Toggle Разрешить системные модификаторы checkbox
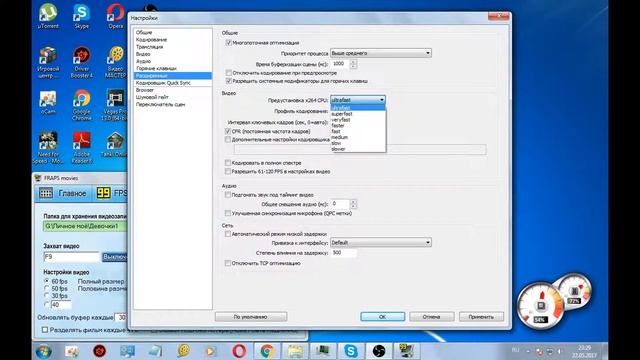The width and height of the screenshot is (640, 360). pos(229,81)
